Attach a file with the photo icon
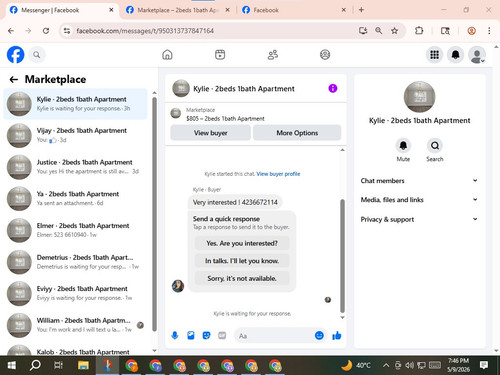 pyautogui.click(x=191, y=335)
